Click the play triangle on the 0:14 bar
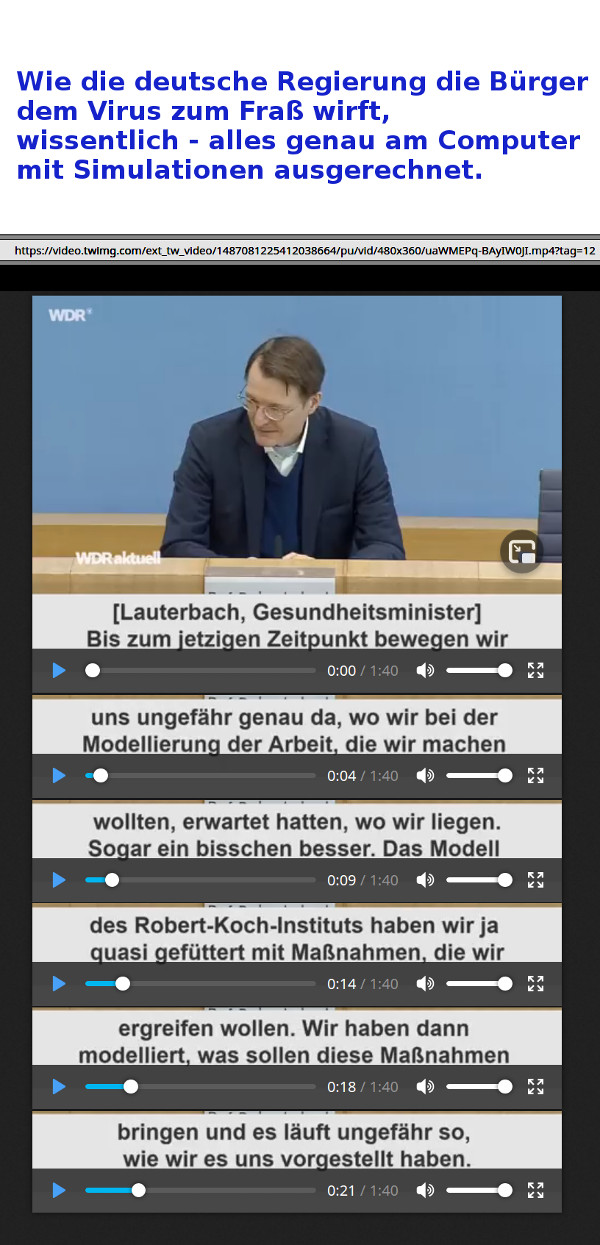Screen dimensions: 600x1245 coord(59,984)
